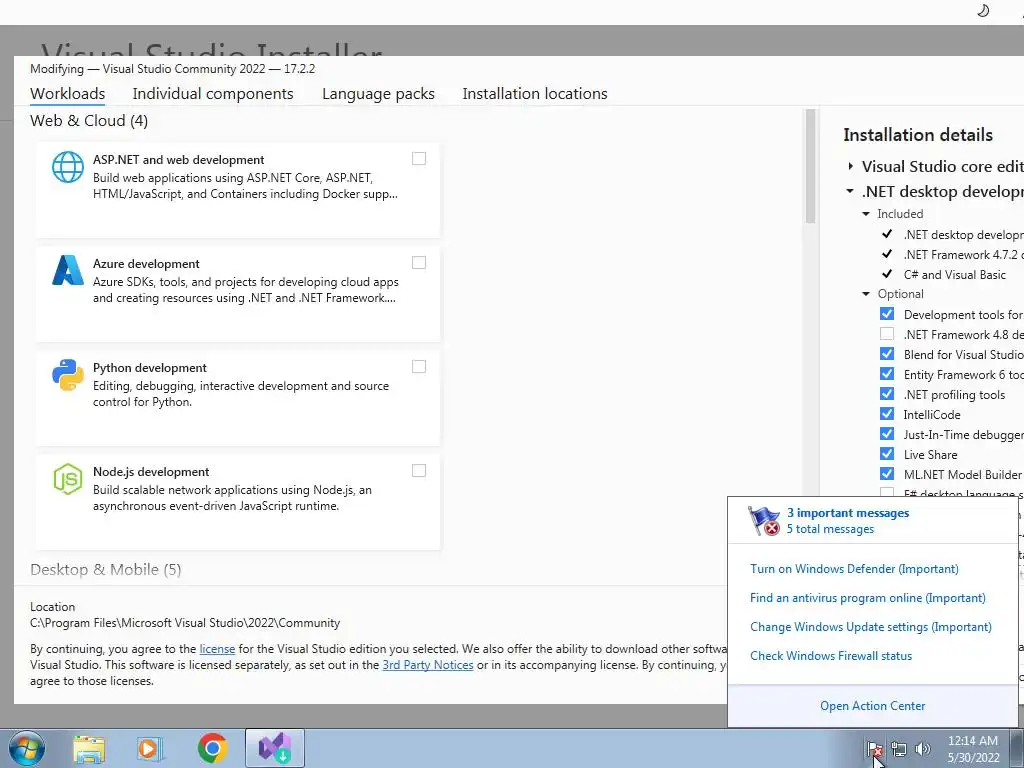Switch to the Workloads tab
The image size is (1024, 768).
(x=67, y=93)
